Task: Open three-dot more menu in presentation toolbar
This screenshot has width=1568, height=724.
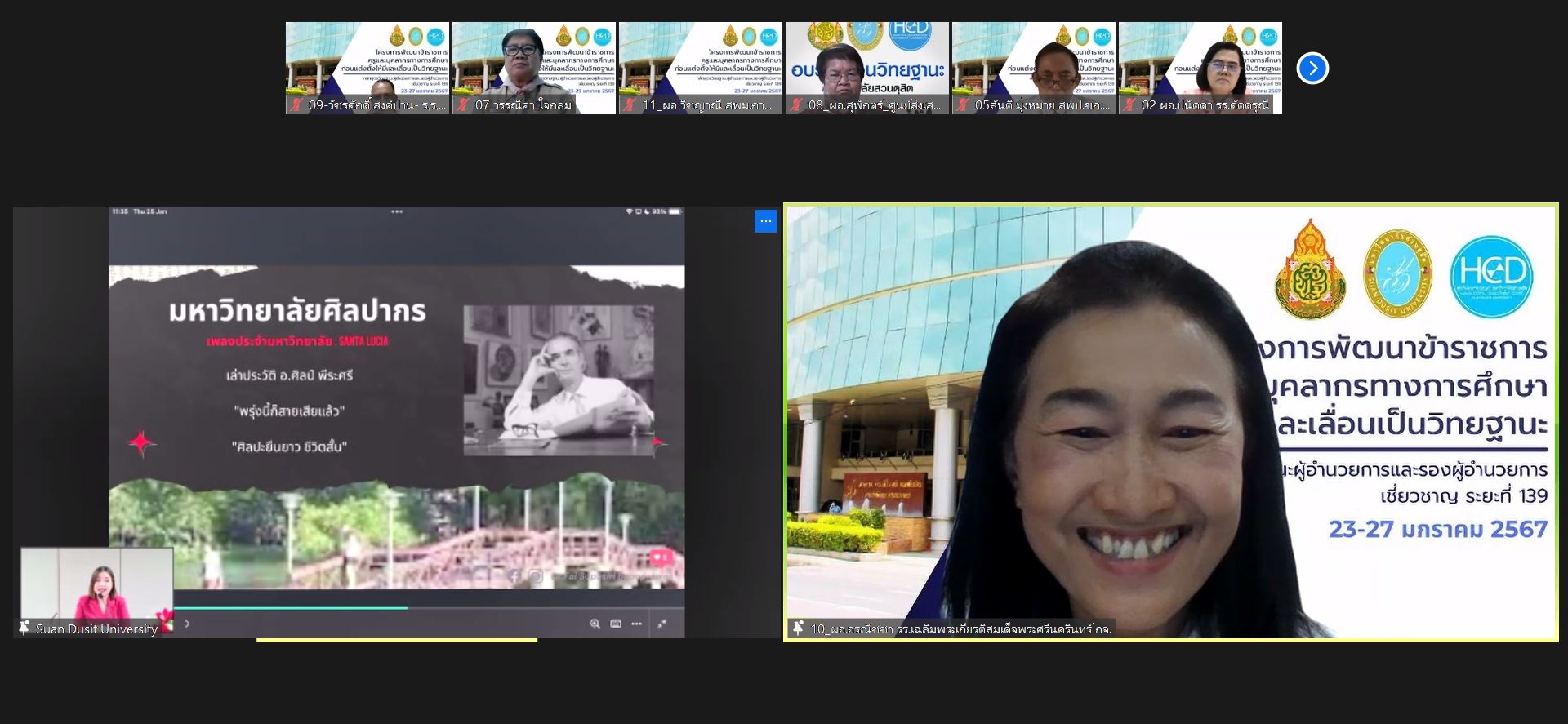Action: click(x=637, y=624)
